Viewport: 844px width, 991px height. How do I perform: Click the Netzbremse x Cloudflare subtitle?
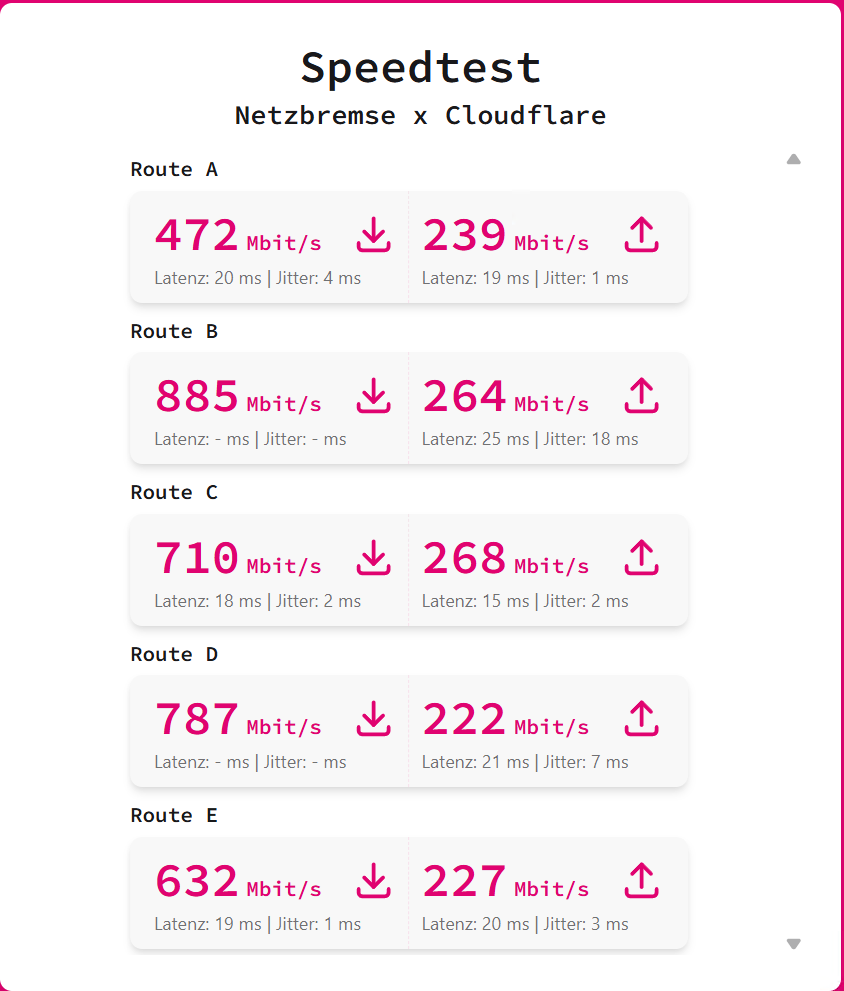[420, 116]
